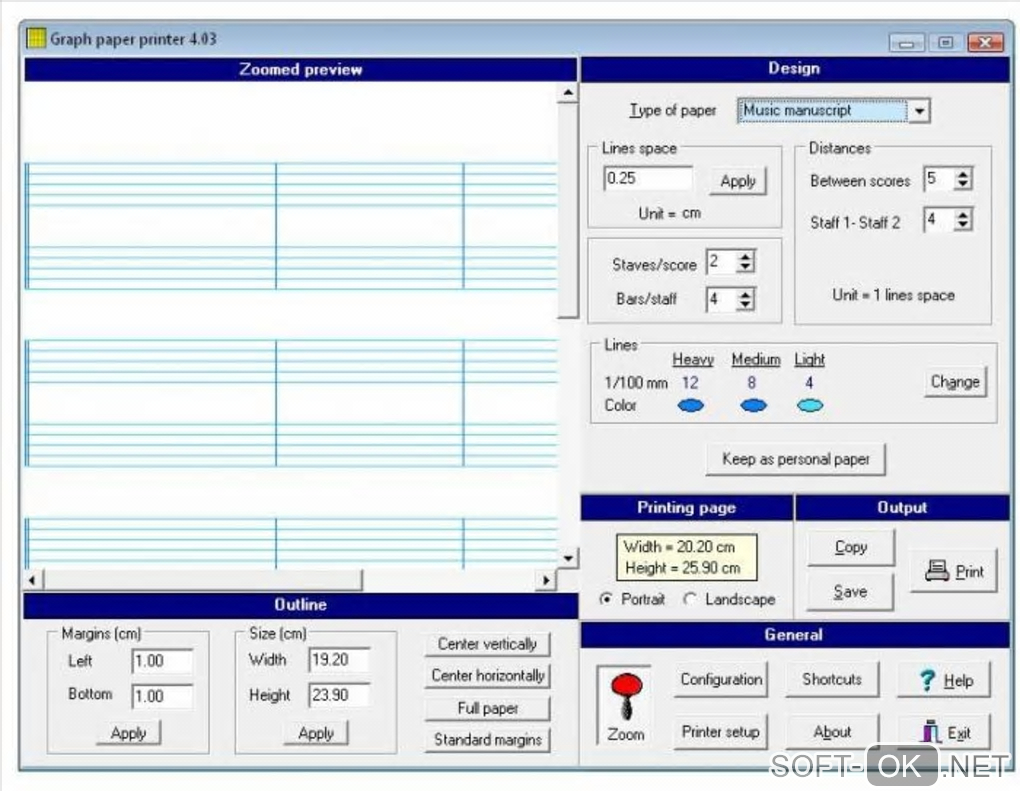Increase the Staves/score spinner value

coord(745,257)
